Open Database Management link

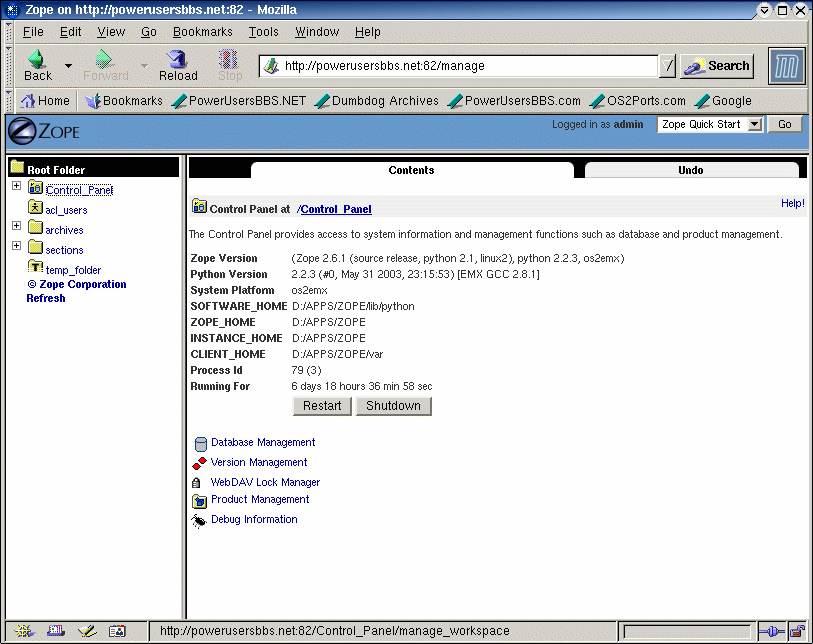263,442
